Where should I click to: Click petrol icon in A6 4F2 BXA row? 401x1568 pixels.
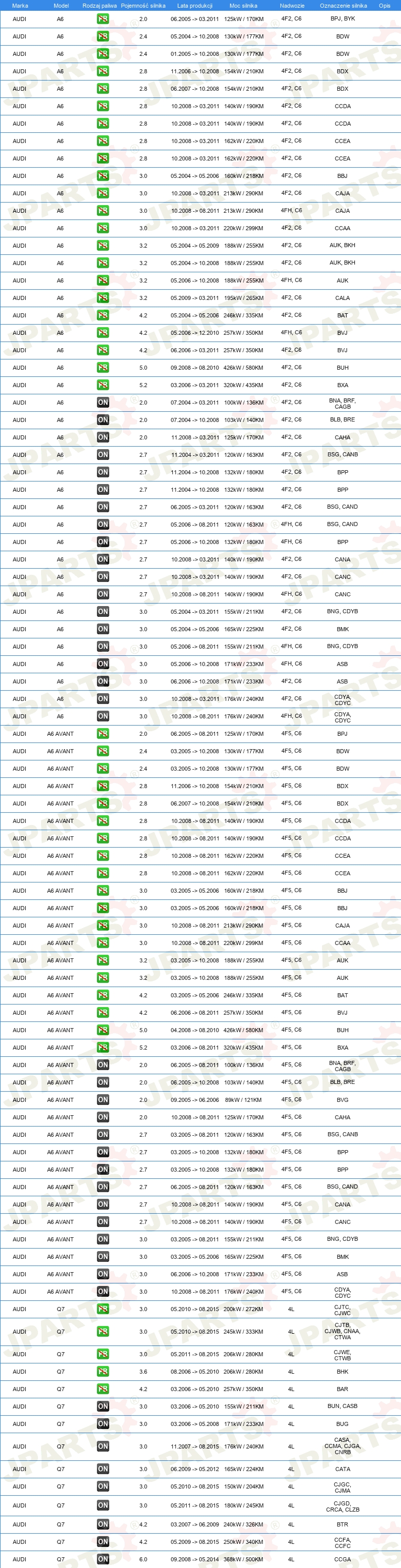coord(103,385)
